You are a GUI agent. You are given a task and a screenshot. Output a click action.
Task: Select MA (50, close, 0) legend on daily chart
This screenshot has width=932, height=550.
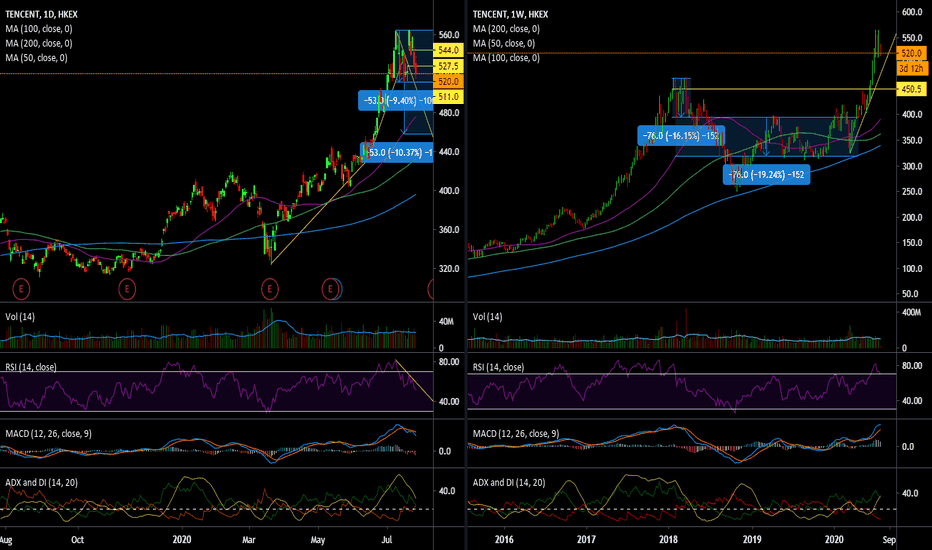(x=36, y=58)
